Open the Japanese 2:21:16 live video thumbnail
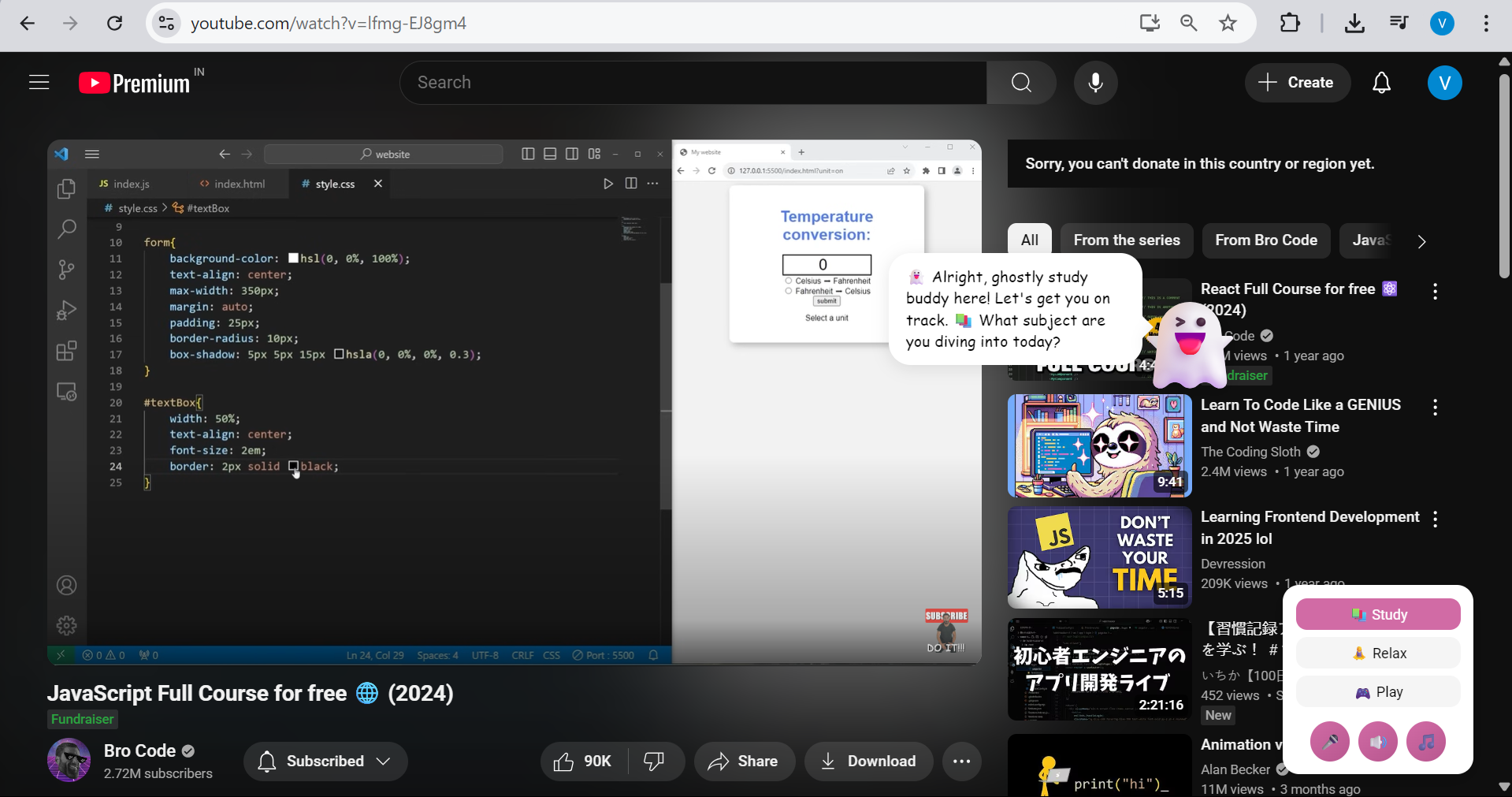Viewport: 1512px width, 797px height. coord(1099,669)
